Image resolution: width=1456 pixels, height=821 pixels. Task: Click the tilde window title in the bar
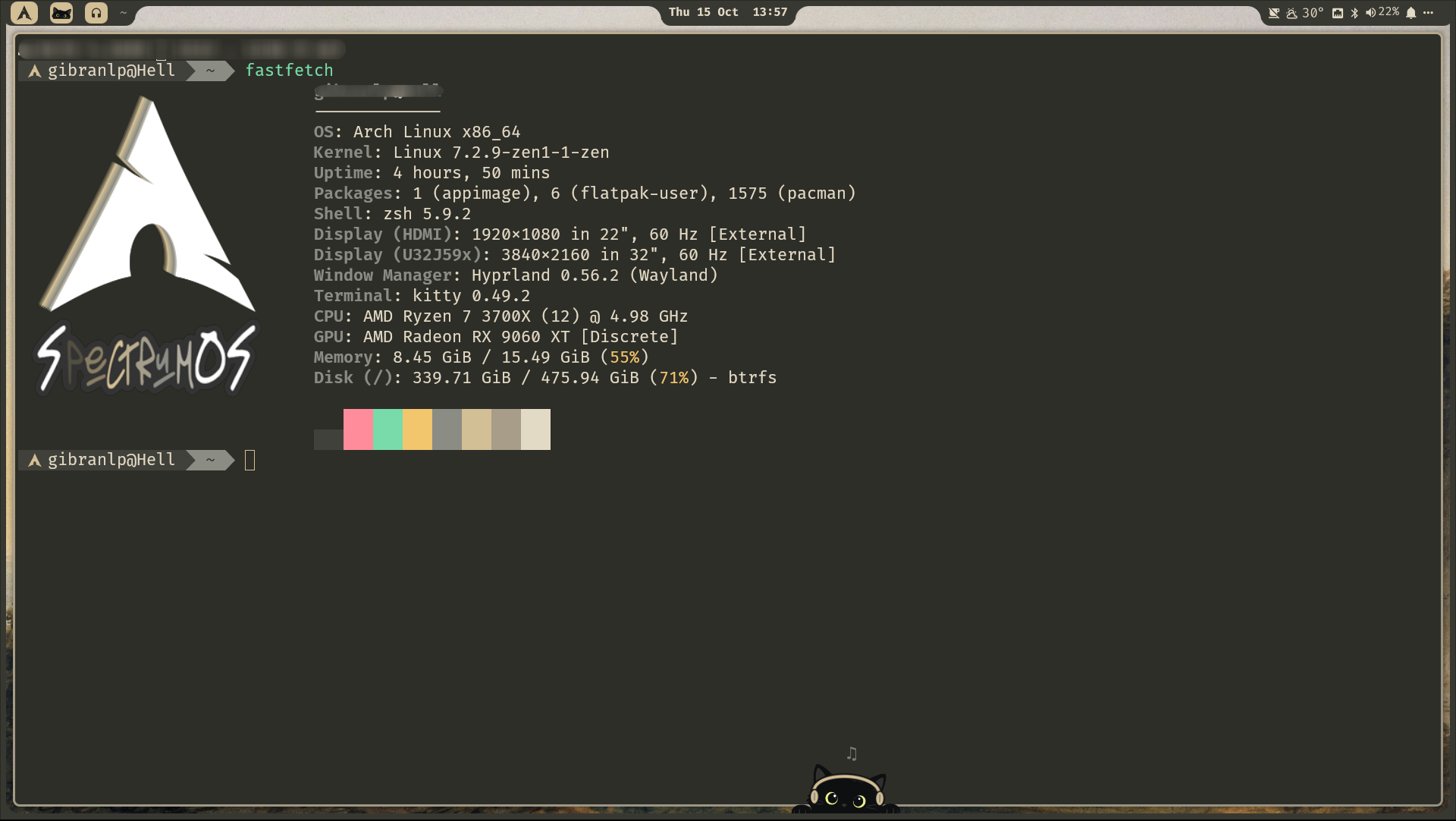pyautogui.click(x=123, y=13)
